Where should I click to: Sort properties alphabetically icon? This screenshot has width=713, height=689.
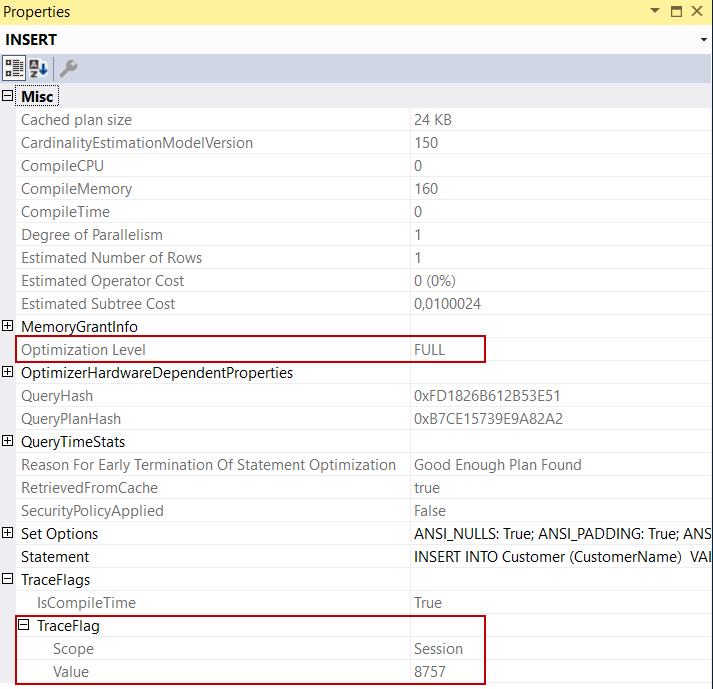point(39,68)
